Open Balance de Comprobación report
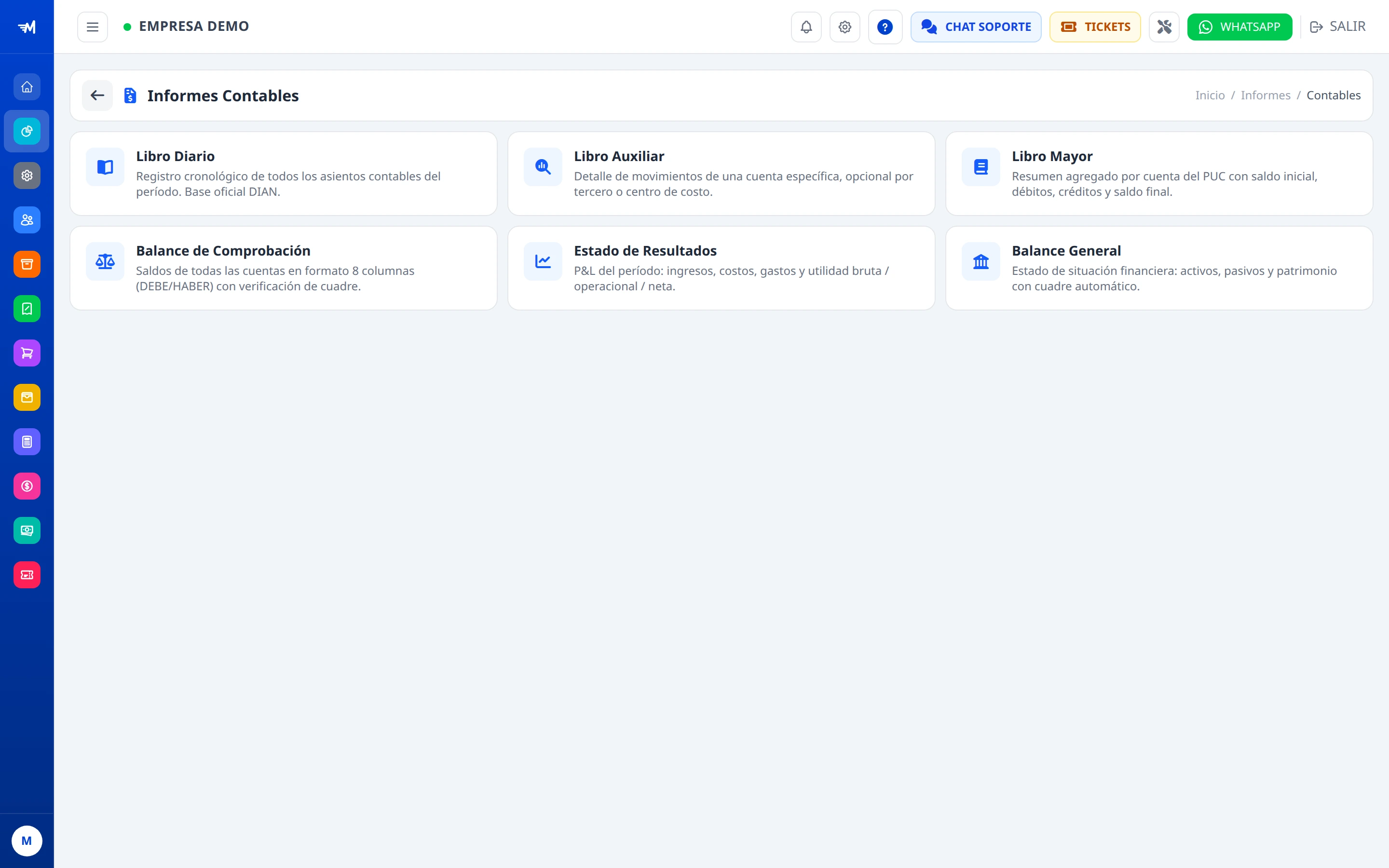The image size is (1389, 868). (x=284, y=268)
